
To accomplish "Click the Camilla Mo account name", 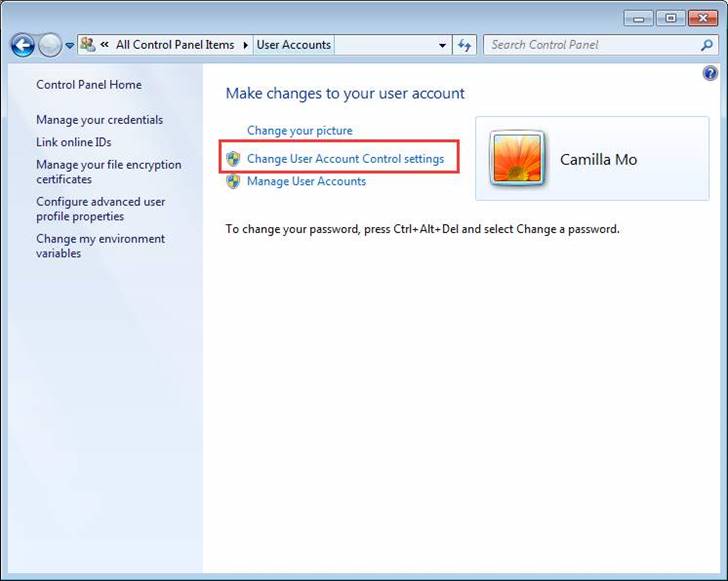I will click(x=598, y=160).
